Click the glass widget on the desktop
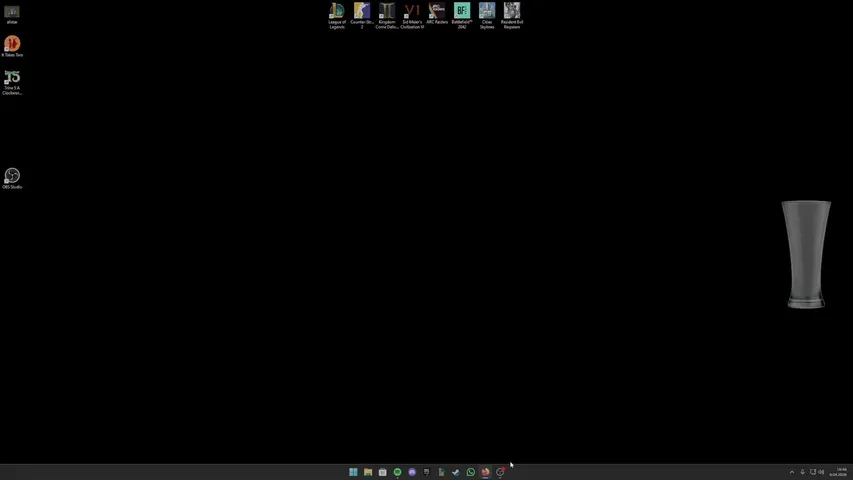The width and height of the screenshot is (853, 480). click(806, 254)
